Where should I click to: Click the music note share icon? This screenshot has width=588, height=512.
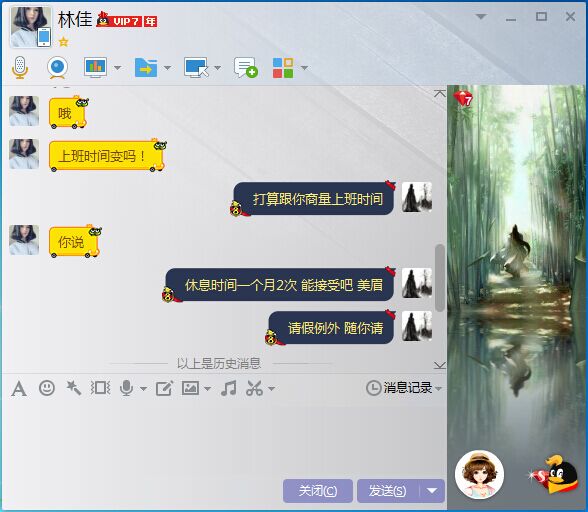coord(229,388)
